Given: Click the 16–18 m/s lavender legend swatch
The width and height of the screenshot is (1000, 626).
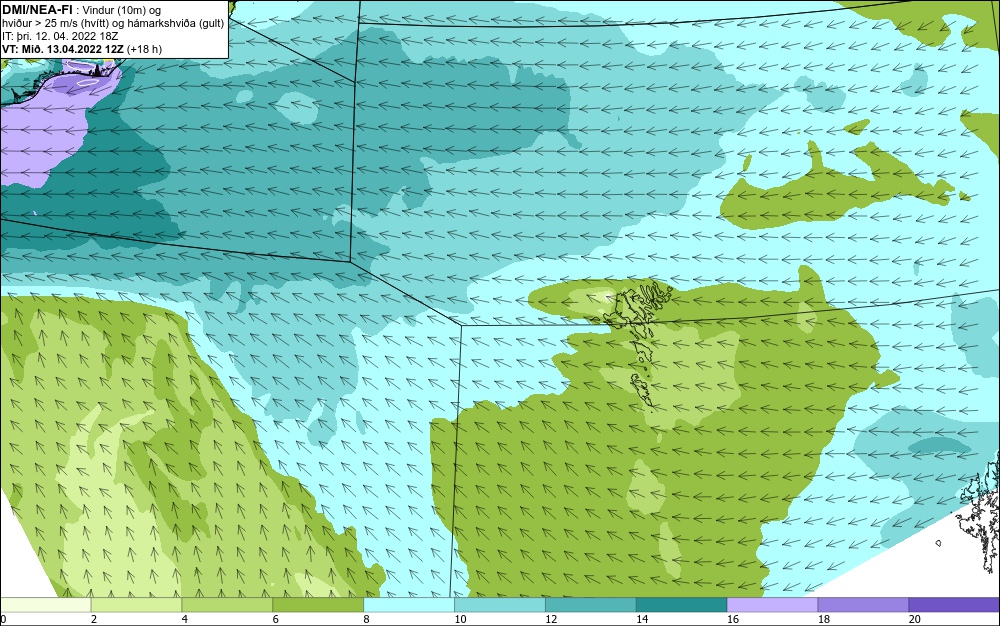Looking at the screenshot, I should (x=772, y=605).
